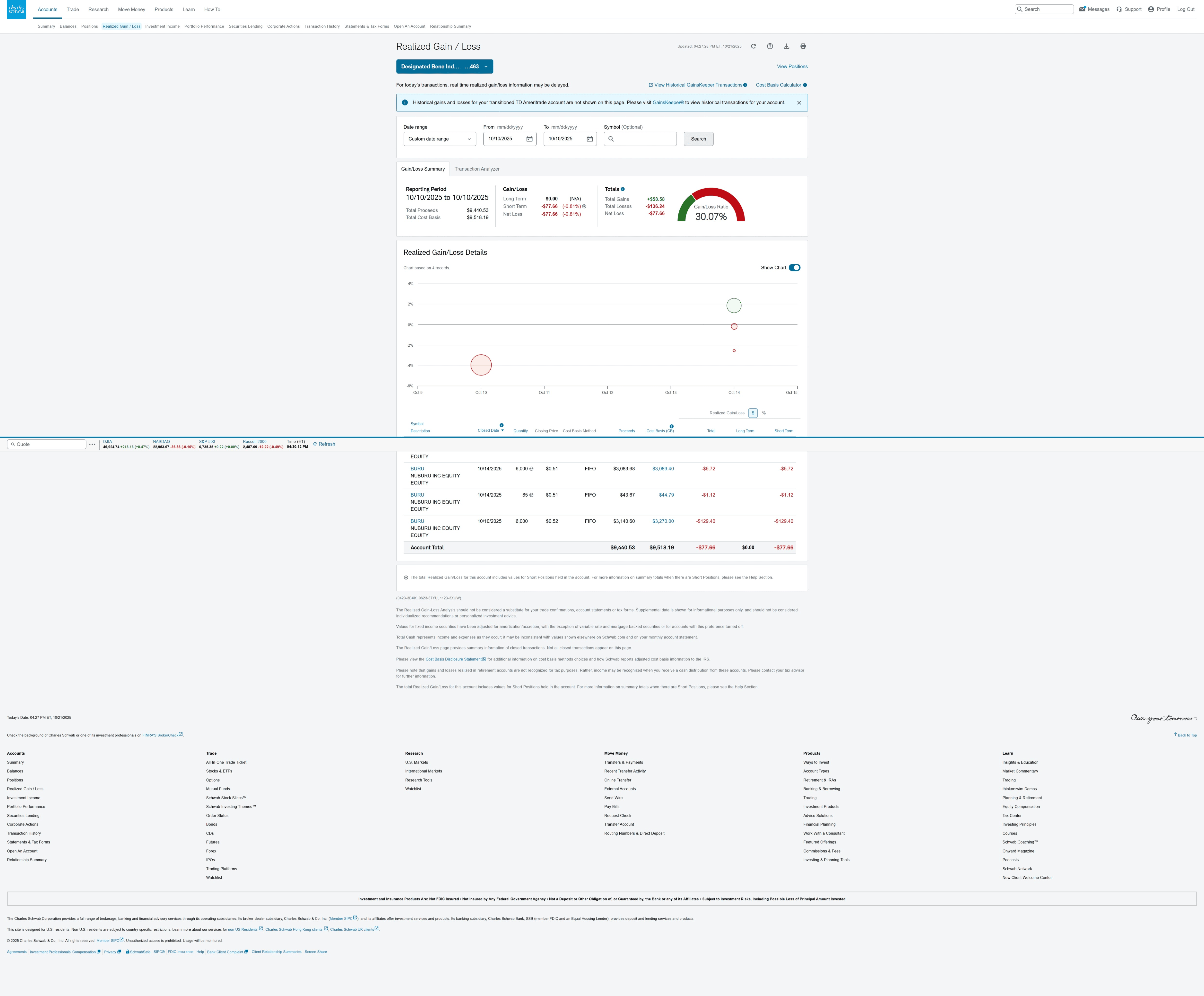Click the Search button in date filter

point(698,139)
